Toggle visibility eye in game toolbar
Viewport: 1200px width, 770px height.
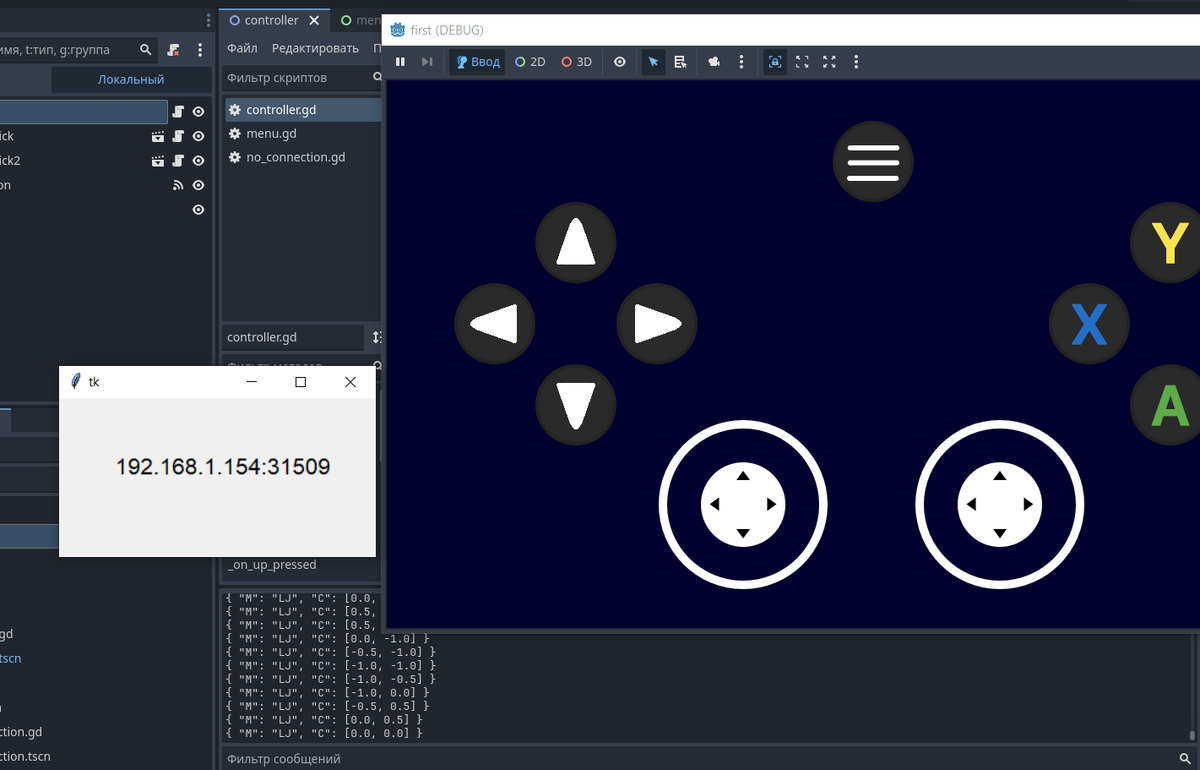[x=620, y=62]
